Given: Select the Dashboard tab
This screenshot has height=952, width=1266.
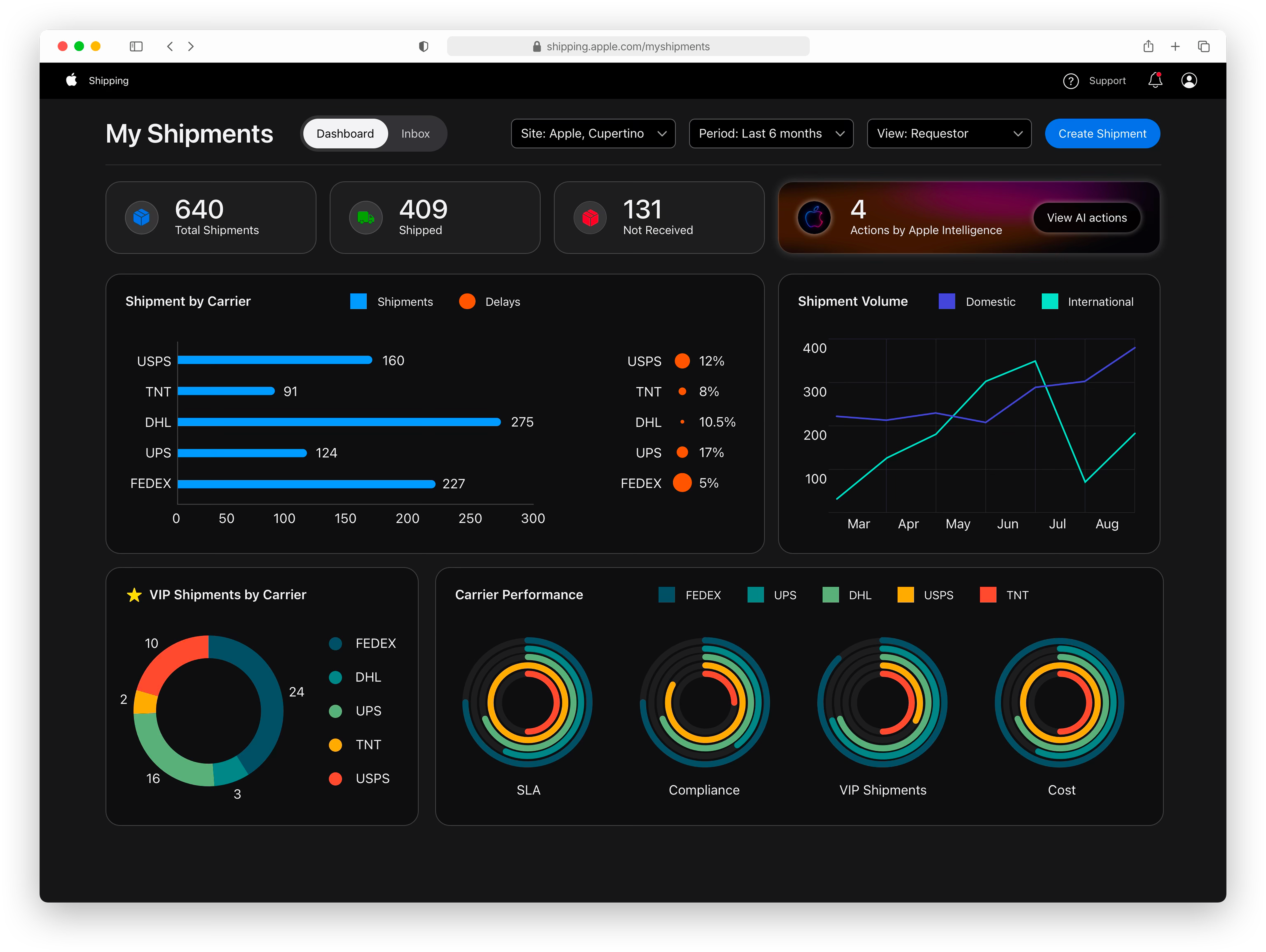Looking at the screenshot, I should tap(345, 133).
